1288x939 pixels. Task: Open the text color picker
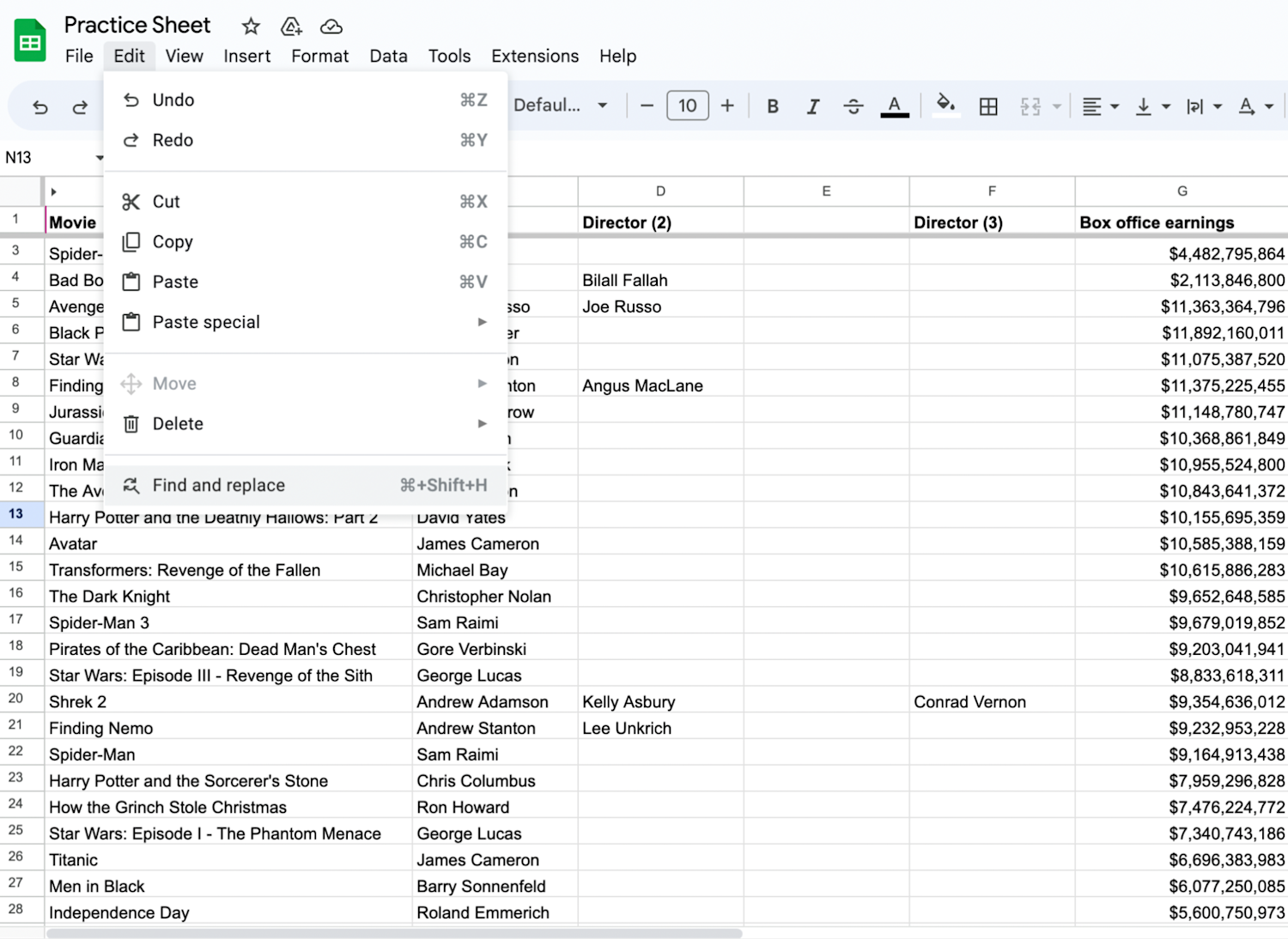(x=895, y=106)
